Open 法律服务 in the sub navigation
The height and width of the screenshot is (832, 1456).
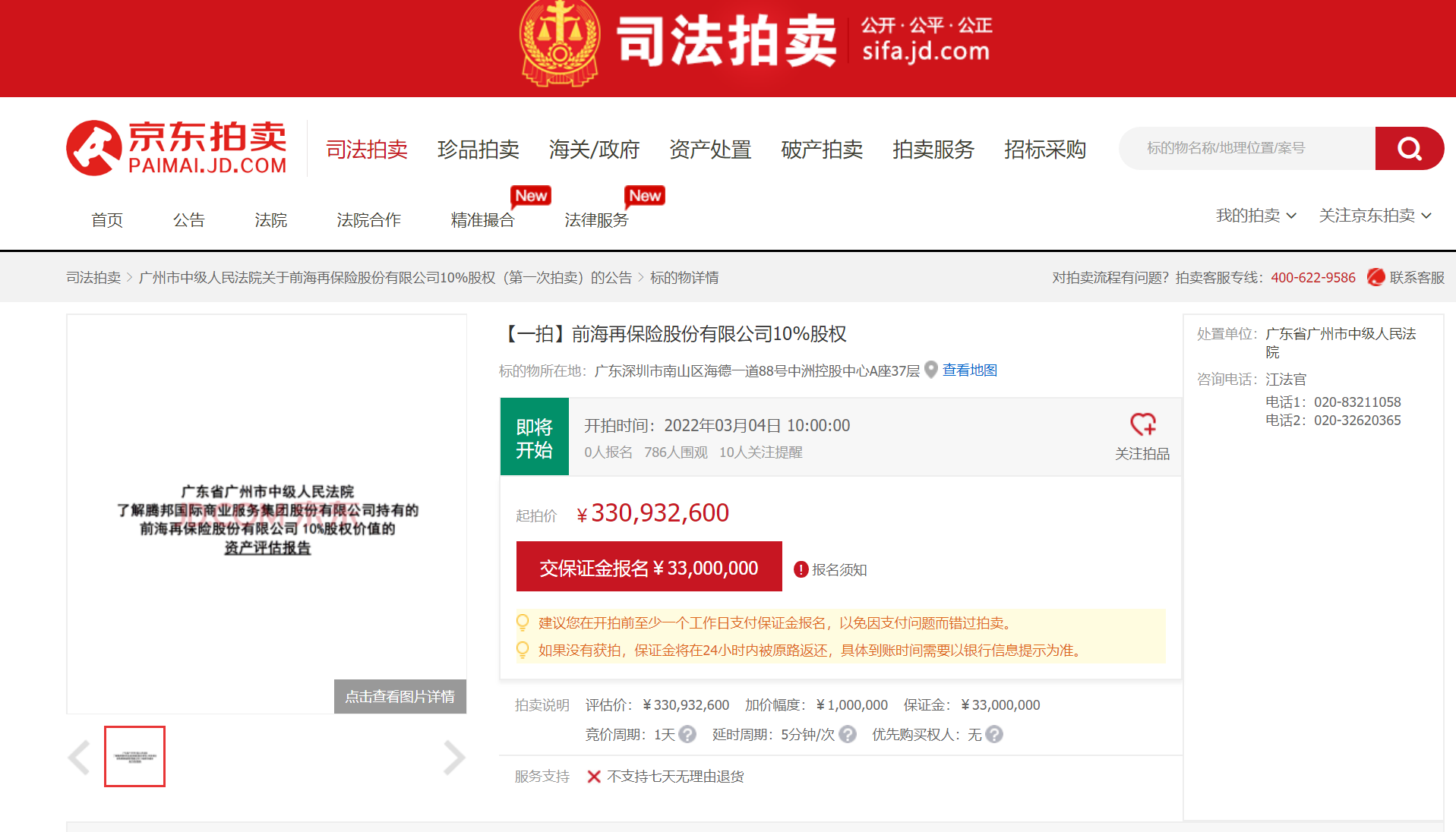[x=597, y=220]
